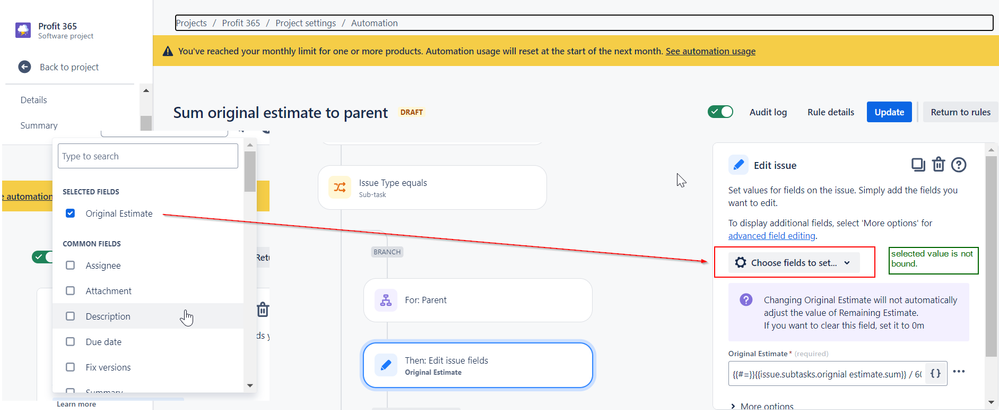This screenshot has height=410, width=999.
Task: Click the field list scrollbar down arrow
Action: (x=250, y=385)
